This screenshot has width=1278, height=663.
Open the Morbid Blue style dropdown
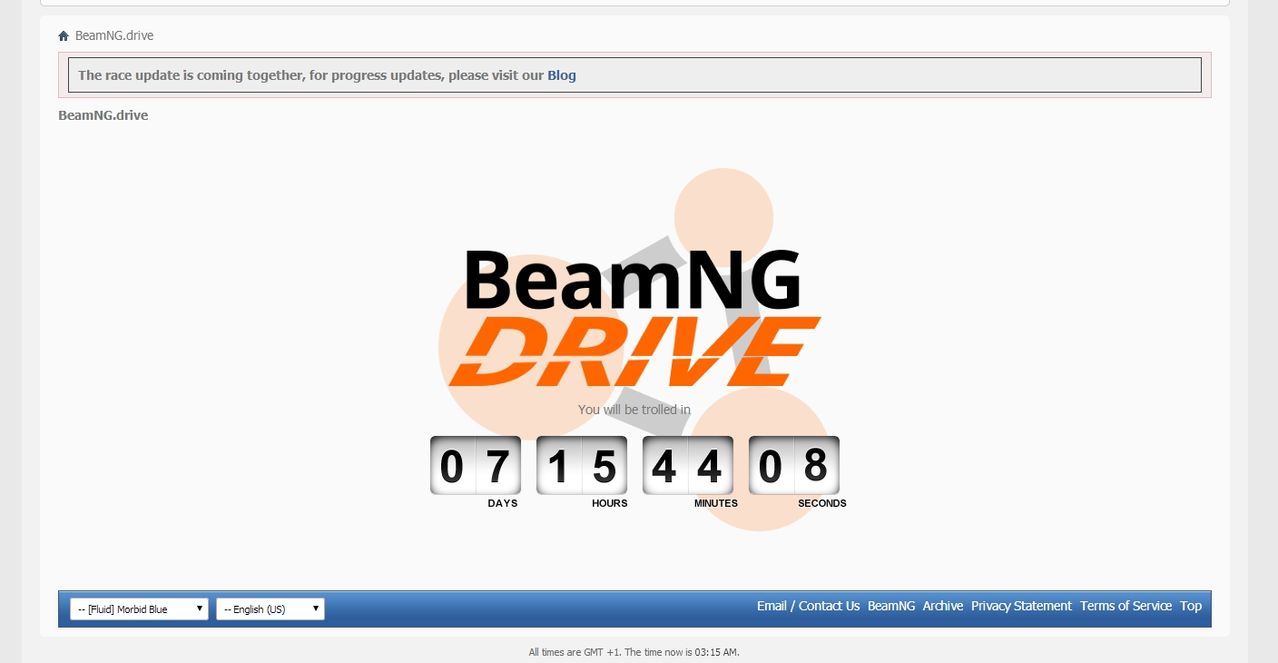point(139,609)
